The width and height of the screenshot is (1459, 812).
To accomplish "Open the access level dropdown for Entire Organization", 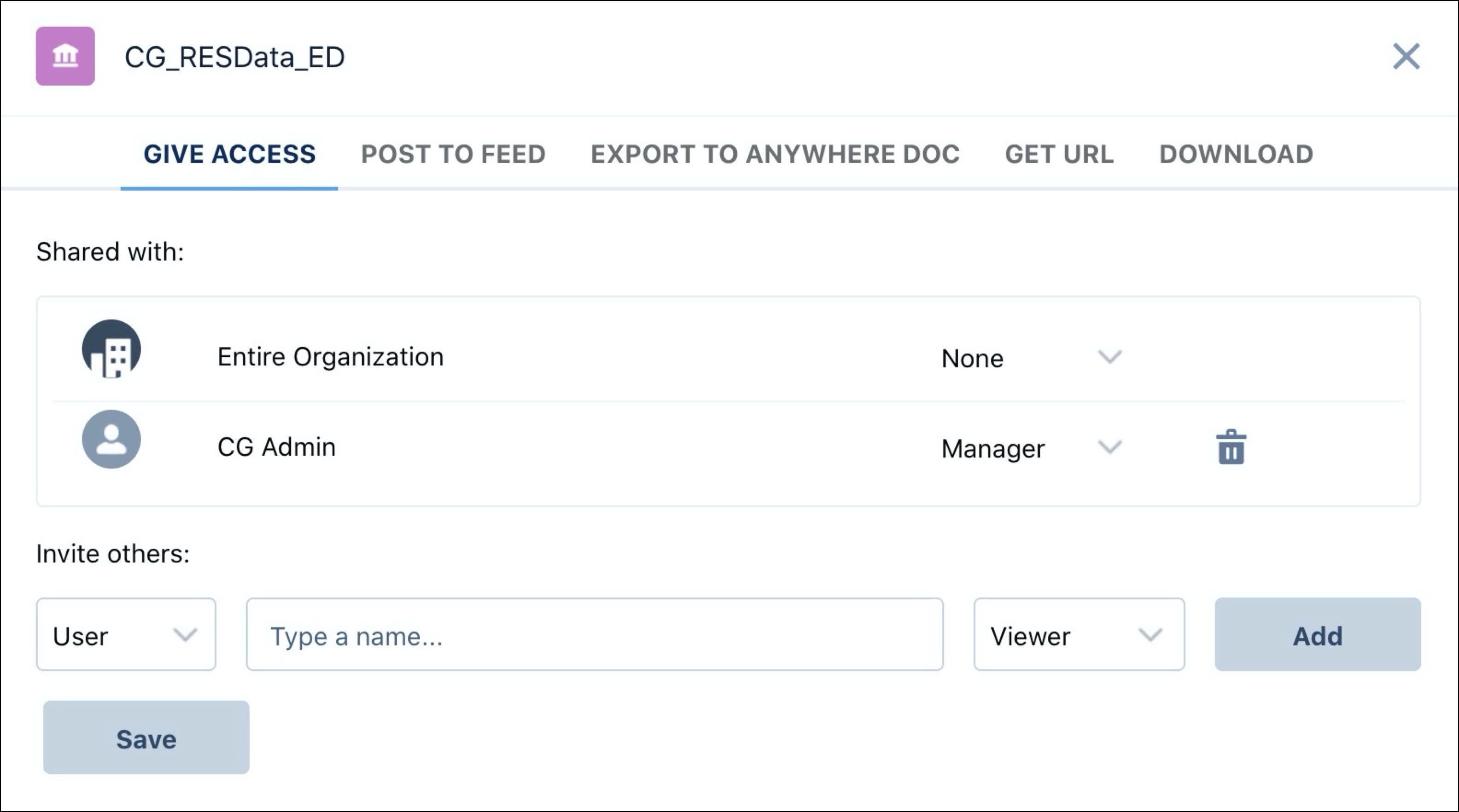I will point(1109,357).
